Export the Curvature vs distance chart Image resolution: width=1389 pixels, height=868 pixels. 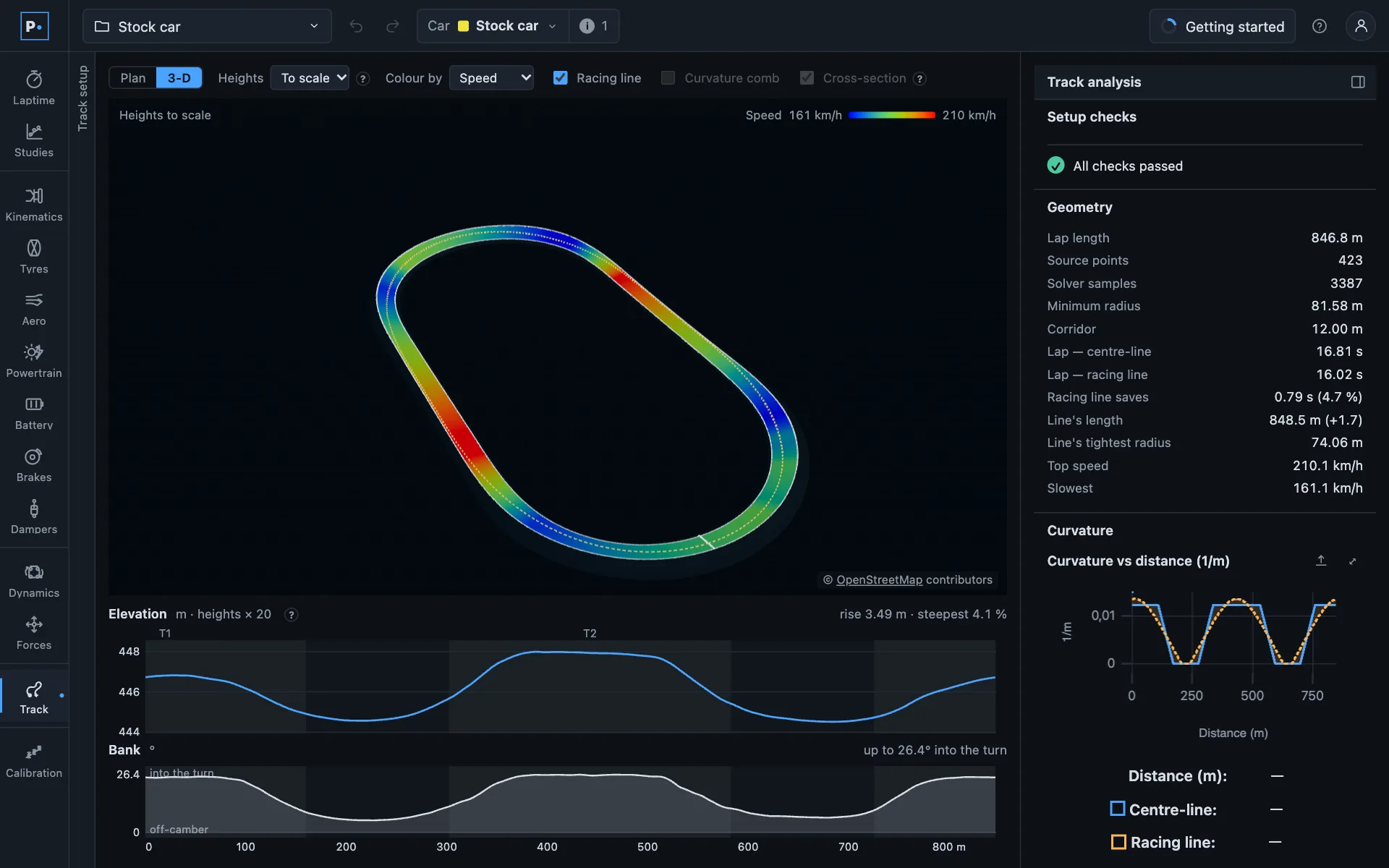pos(1321,561)
